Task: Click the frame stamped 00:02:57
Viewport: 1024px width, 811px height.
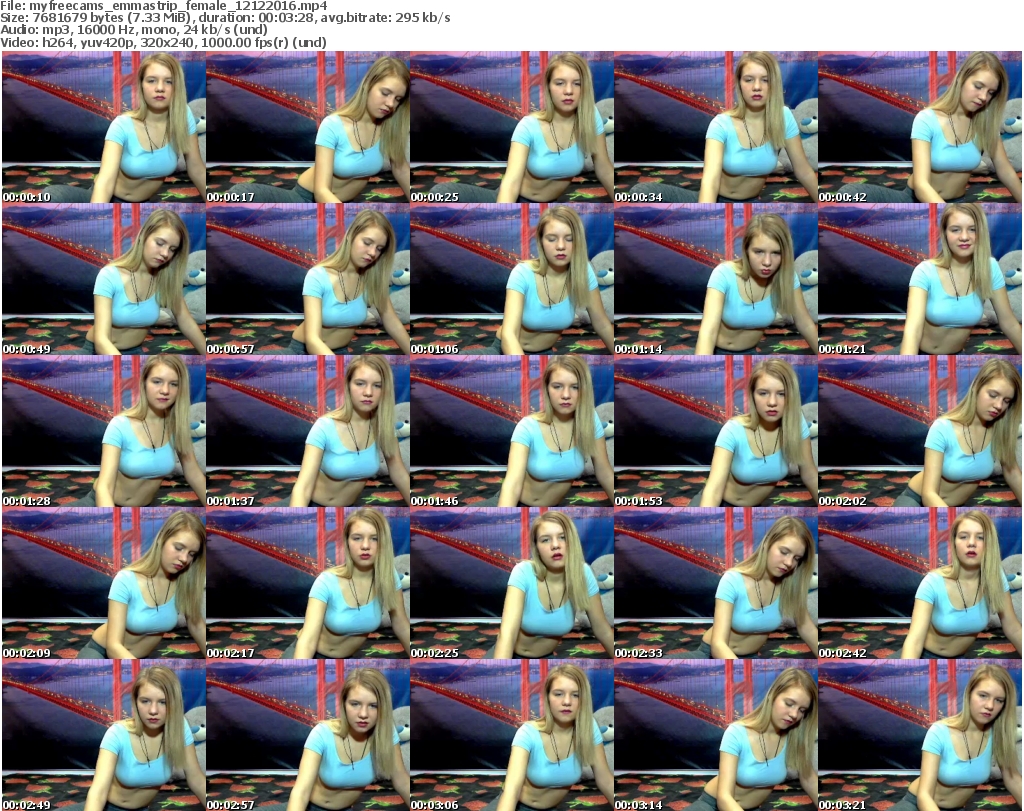Action: (x=308, y=735)
